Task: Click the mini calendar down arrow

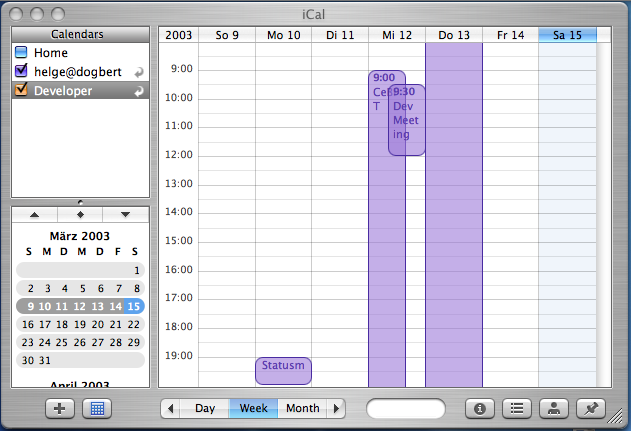Action: (x=126, y=215)
